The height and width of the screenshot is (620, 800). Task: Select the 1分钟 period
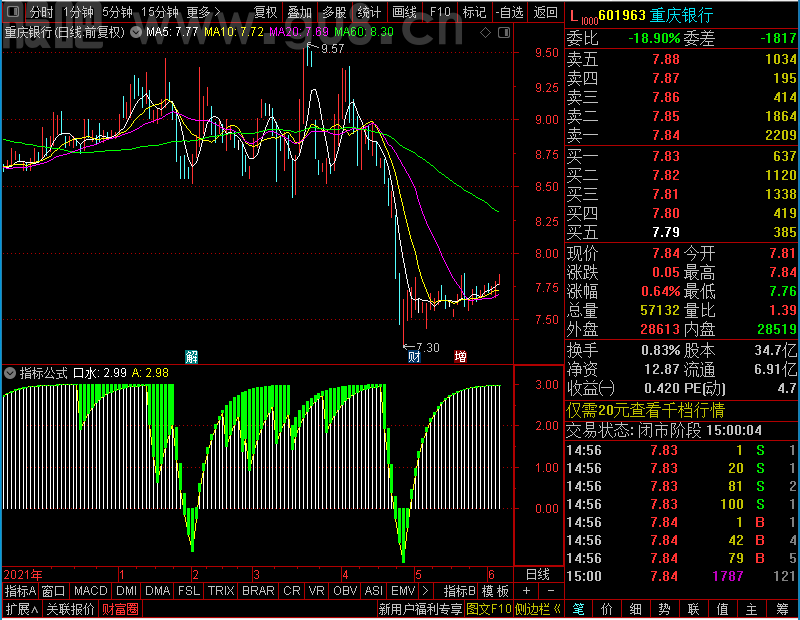click(x=78, y=12)
